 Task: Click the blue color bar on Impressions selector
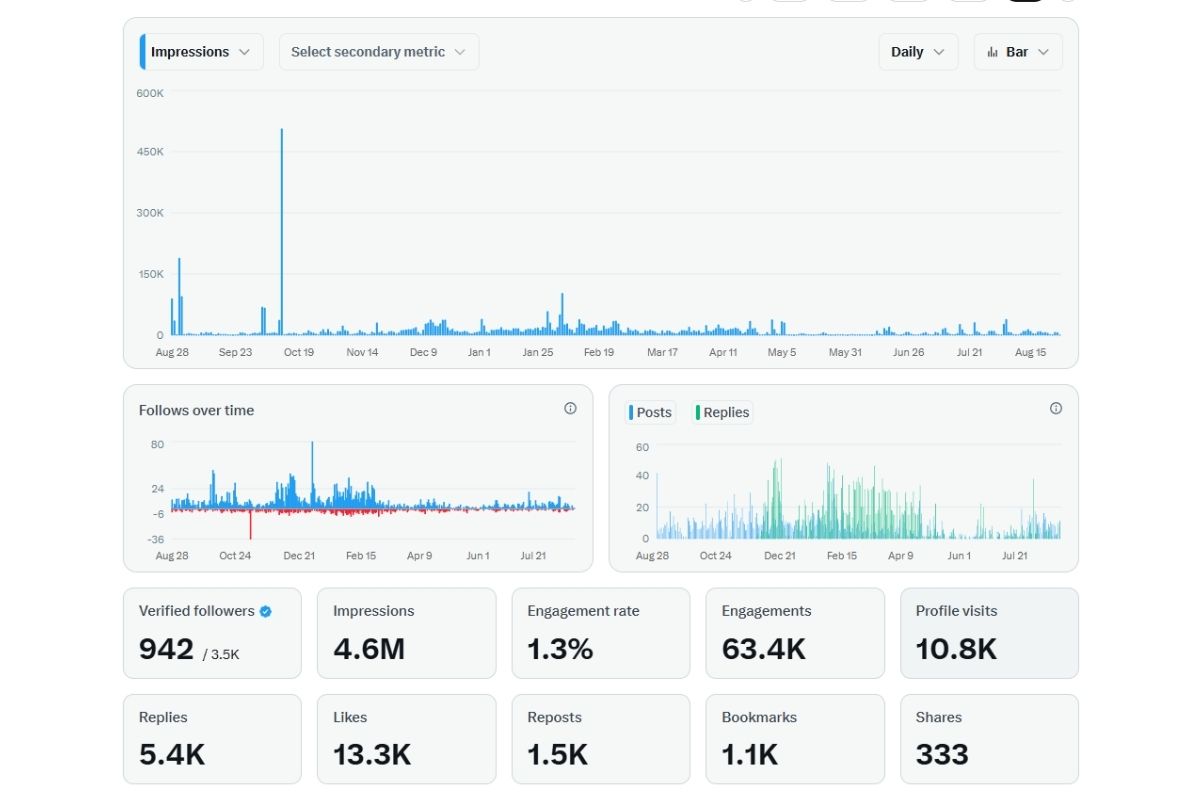[x=142, y=52]
